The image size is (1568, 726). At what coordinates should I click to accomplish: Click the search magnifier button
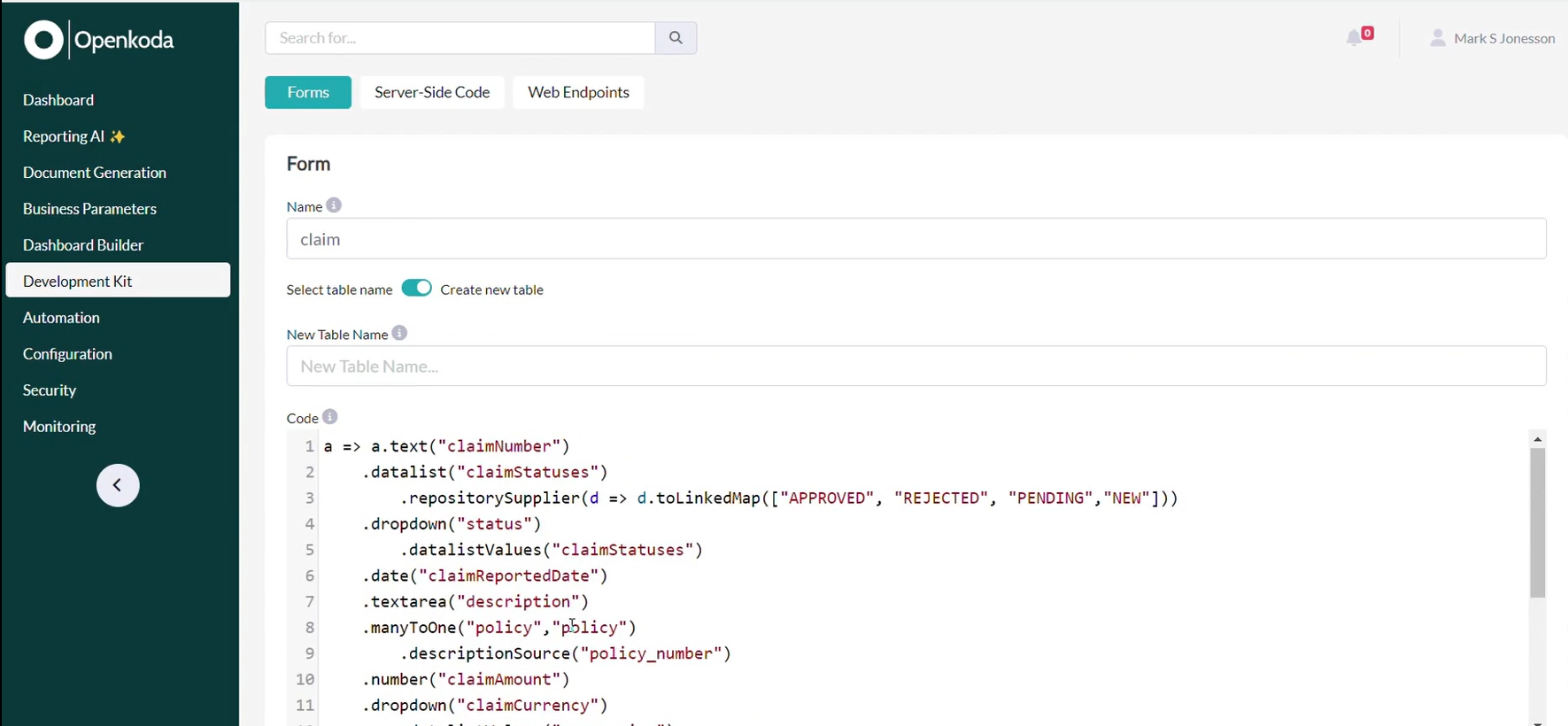coord(676,38)
